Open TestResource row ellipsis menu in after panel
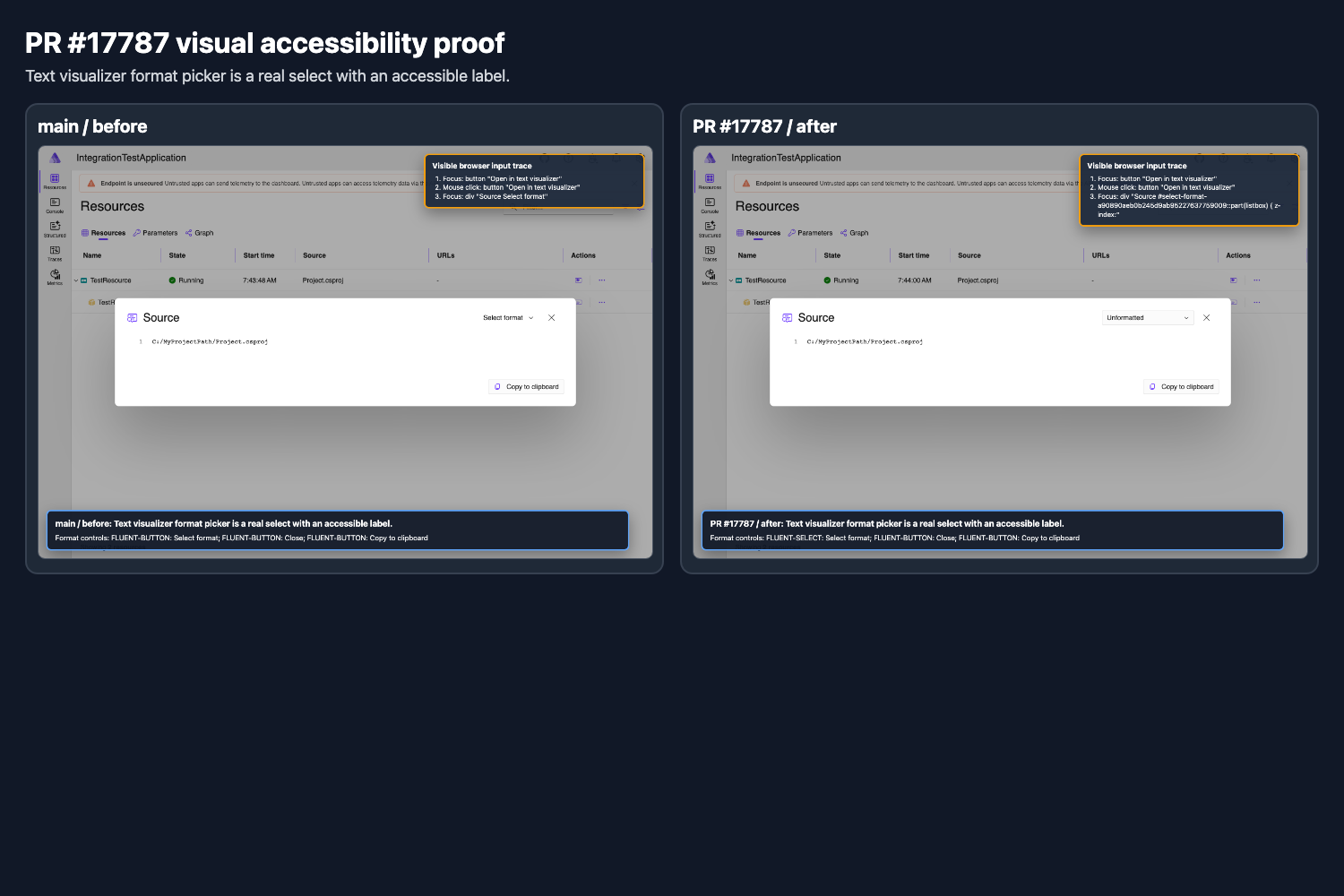Screen dimensions: 1344x896 click(x=1257, y=280)
